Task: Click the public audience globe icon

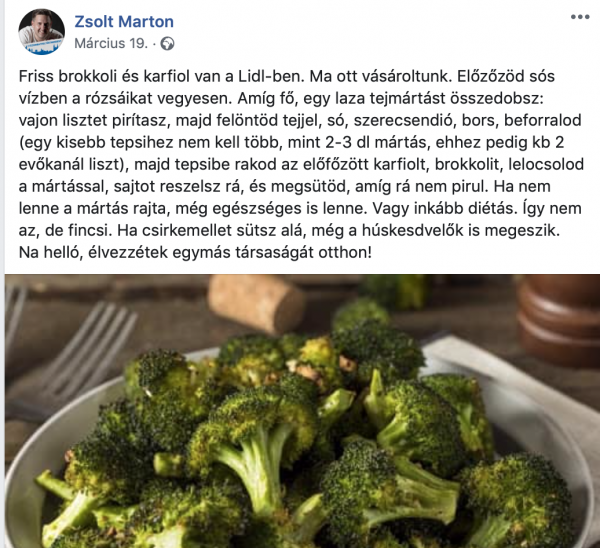Action: 167,44
